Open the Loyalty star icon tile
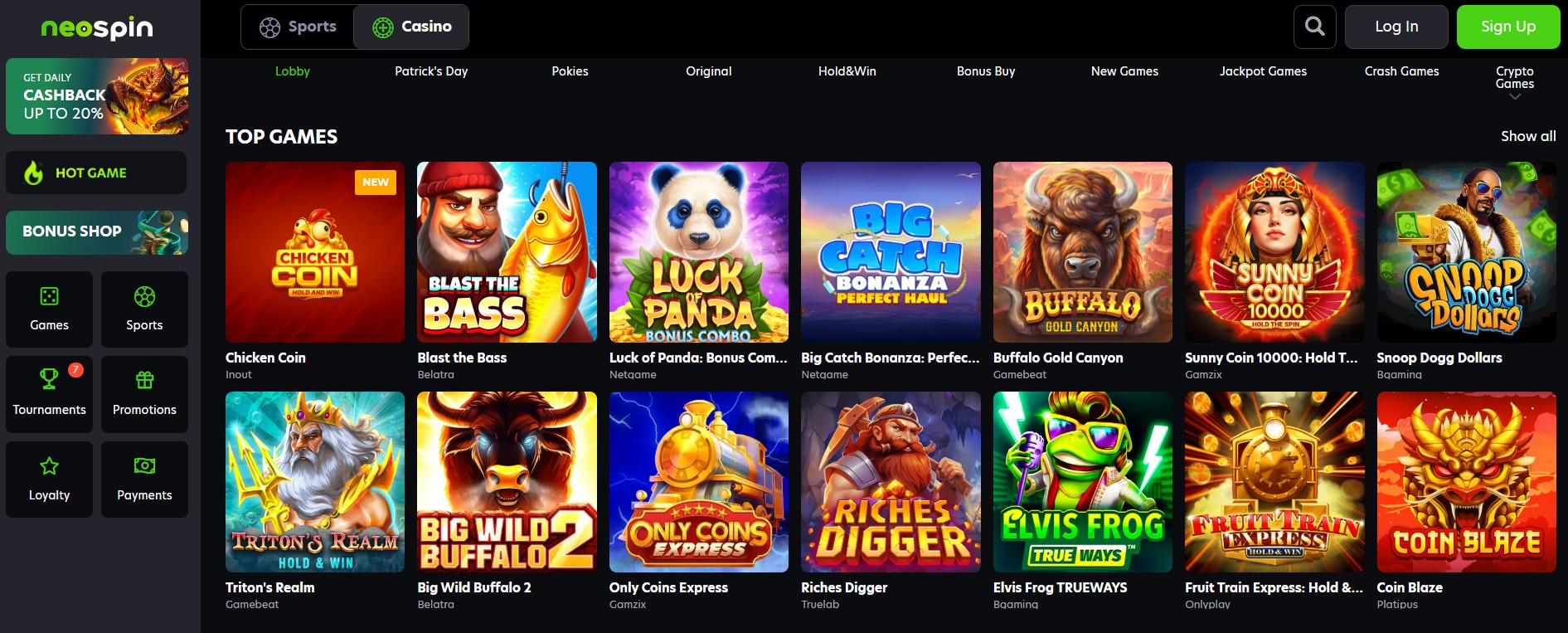This screenshot has height=633, width=1568. [x=49, y=480]
